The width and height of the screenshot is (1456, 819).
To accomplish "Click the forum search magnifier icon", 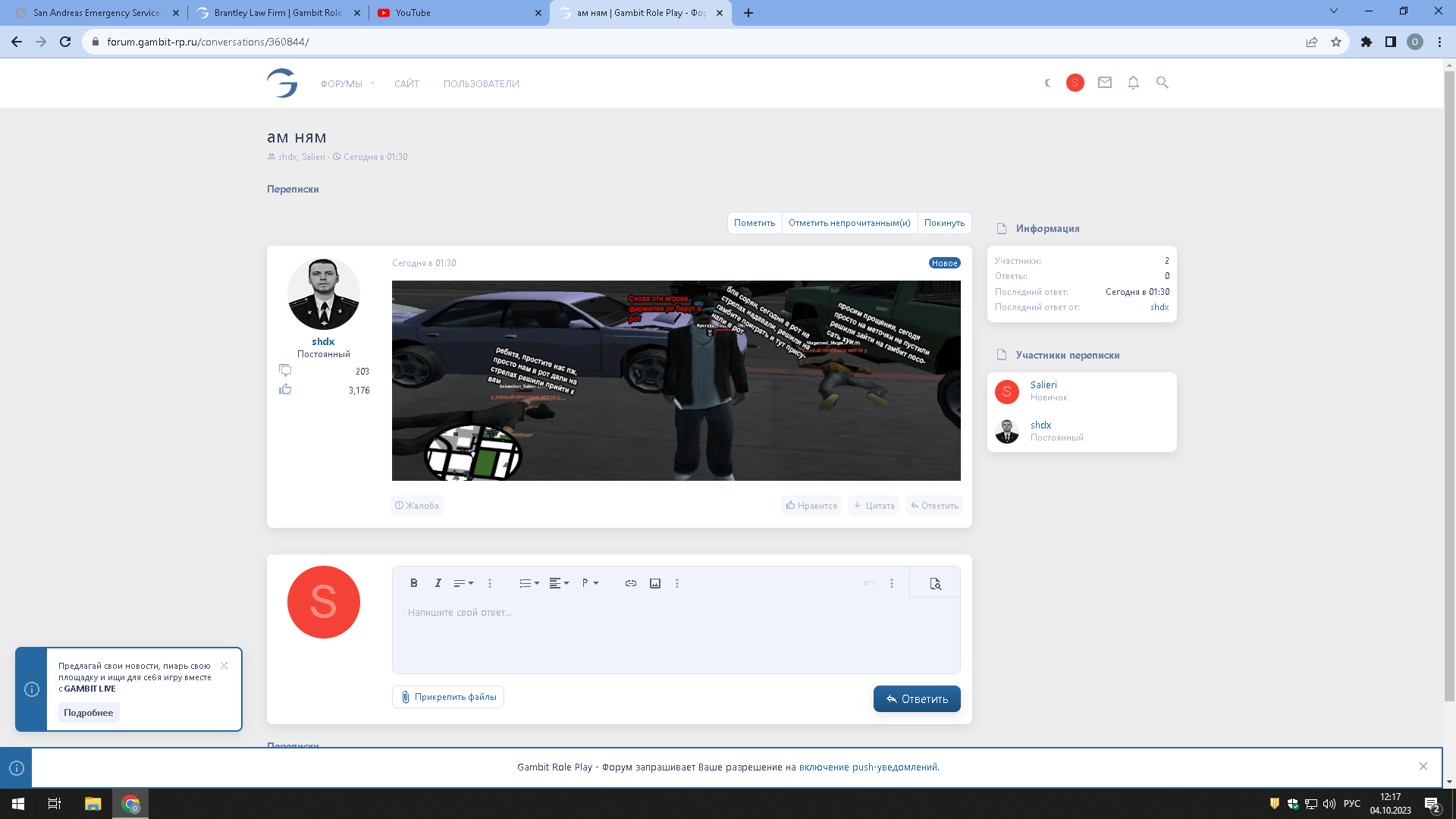I will [x=1162, y=83].
